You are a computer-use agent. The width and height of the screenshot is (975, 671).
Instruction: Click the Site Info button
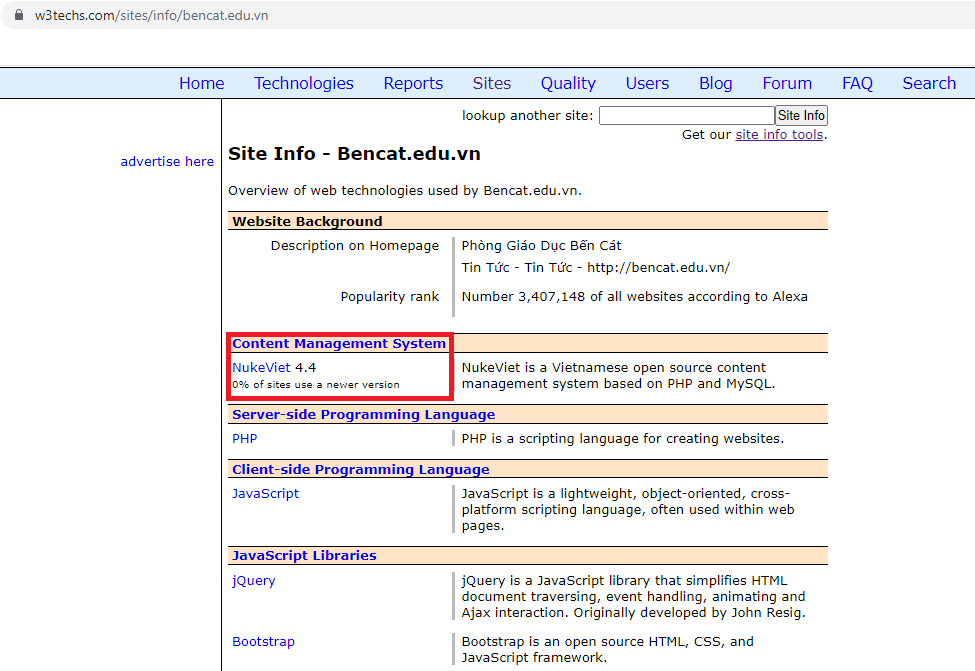click(x=801, y=116)
